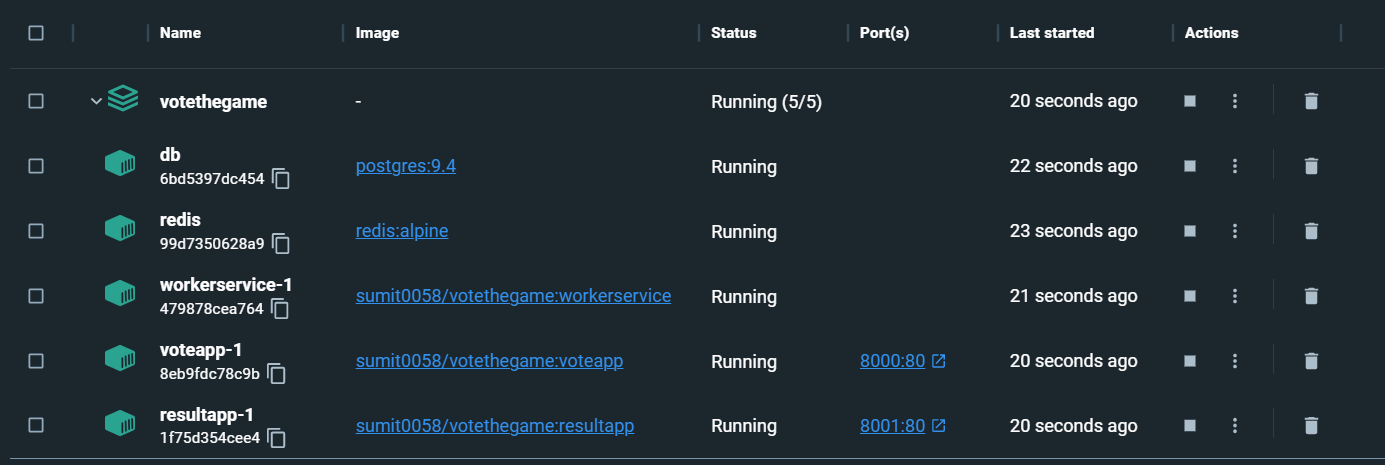
Task: Open more actions for resultapp-1
Action: [1235, 426]
